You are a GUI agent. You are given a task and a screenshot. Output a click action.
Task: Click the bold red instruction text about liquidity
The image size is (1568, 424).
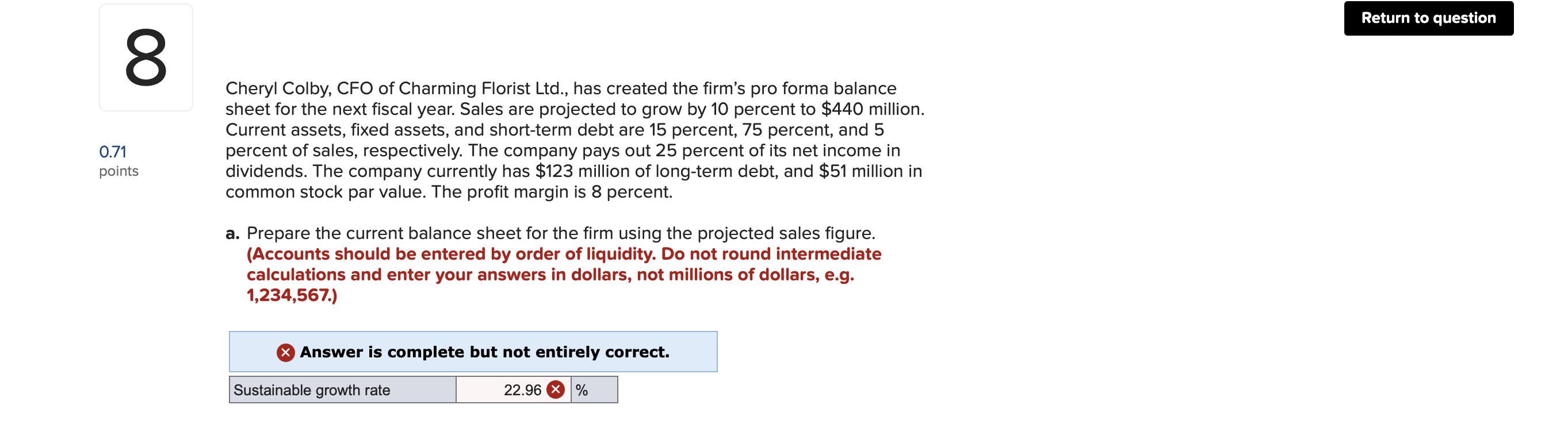coord(563,273)
